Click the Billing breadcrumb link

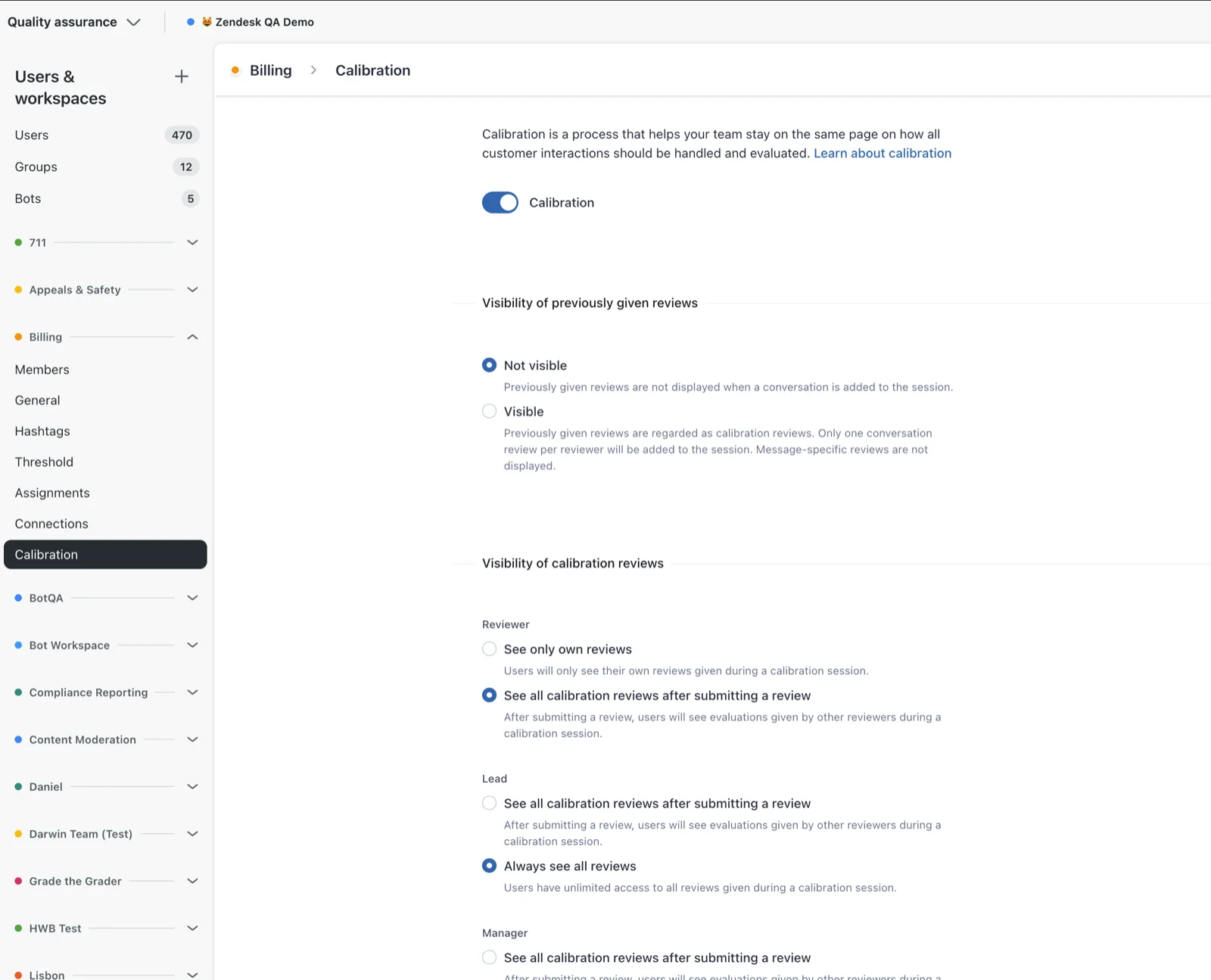[270, 70]
